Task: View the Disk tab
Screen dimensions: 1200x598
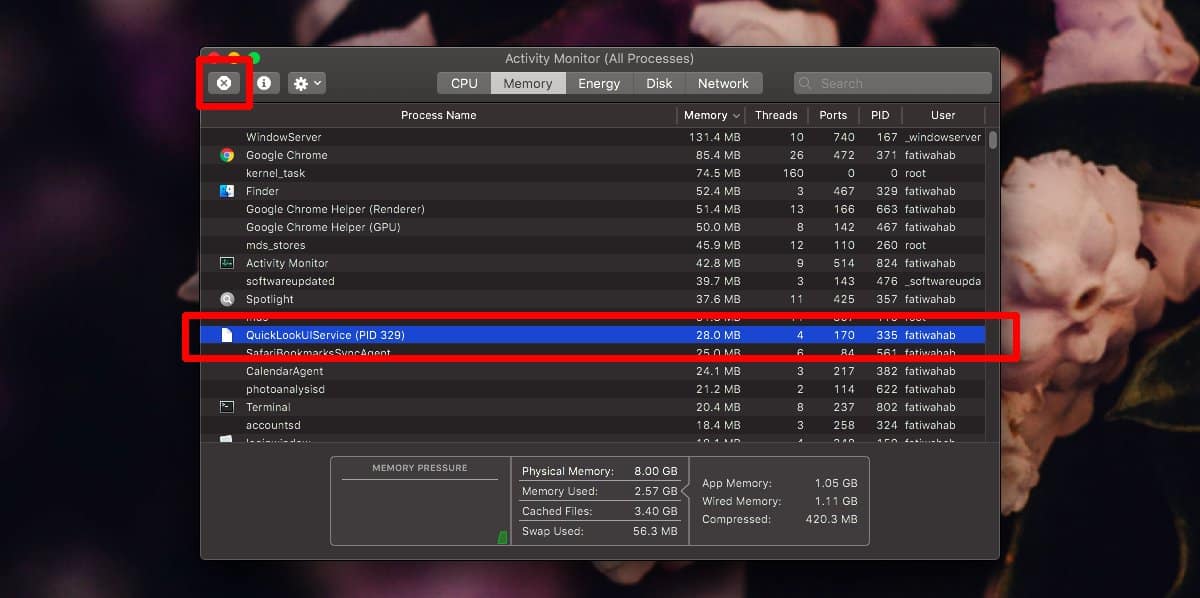Action: (x=659, y=83)
